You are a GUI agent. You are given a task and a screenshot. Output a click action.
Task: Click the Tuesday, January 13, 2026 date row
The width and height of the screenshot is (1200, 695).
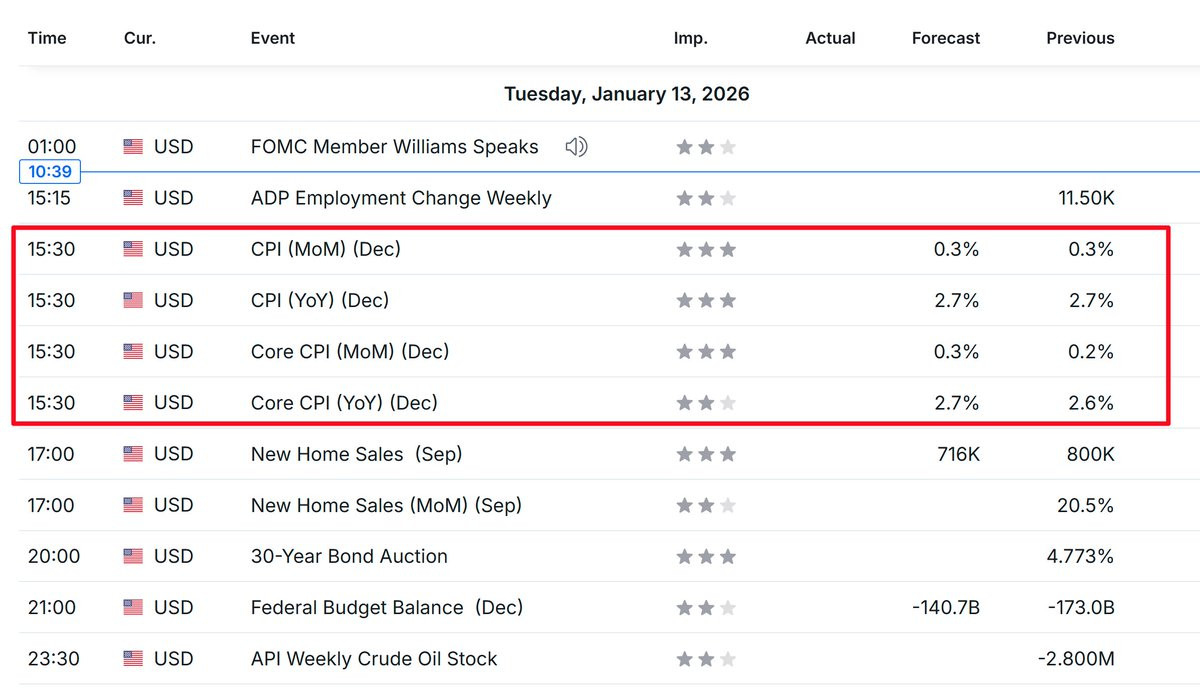(x=626, y=94)
